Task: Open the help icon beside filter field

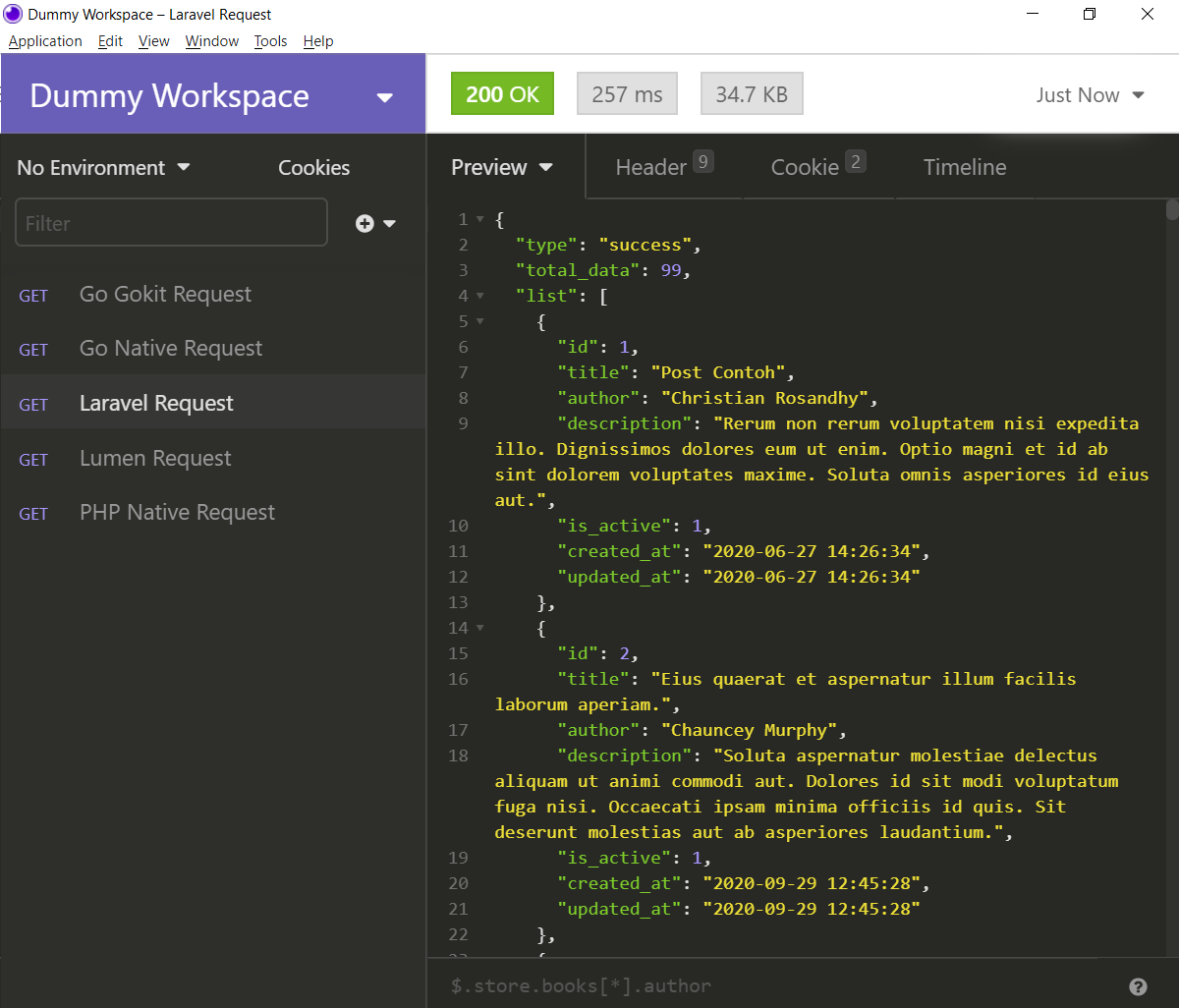Action: (1138, 986)
